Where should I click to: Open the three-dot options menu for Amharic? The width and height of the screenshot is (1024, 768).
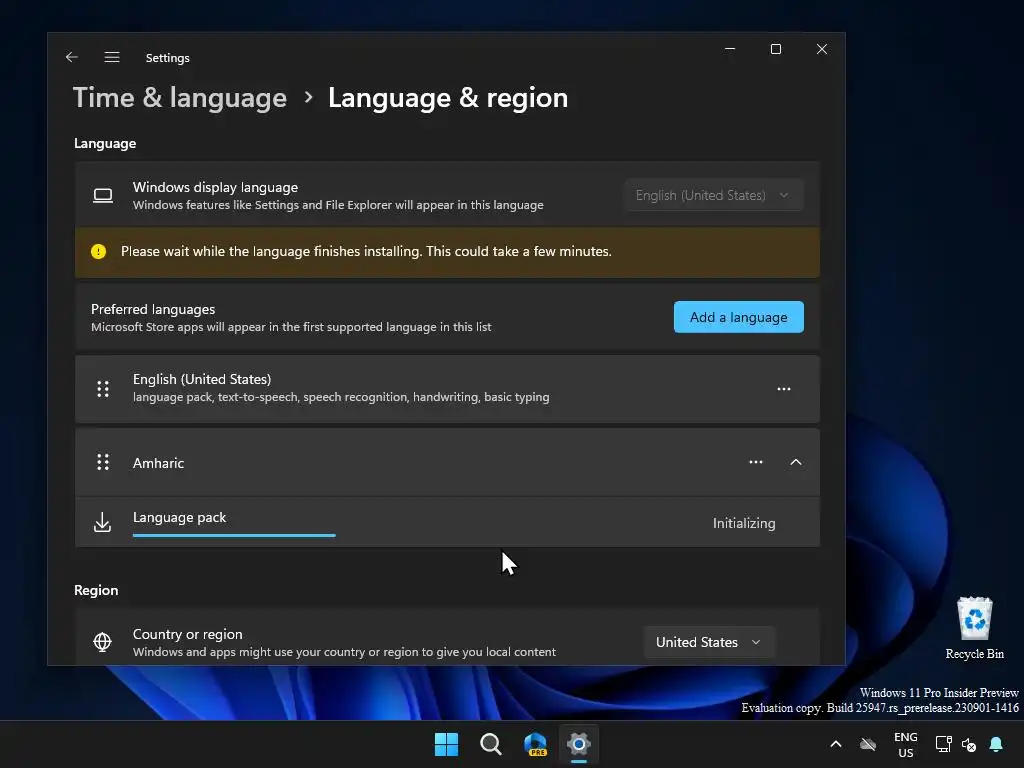coord(756,462)
